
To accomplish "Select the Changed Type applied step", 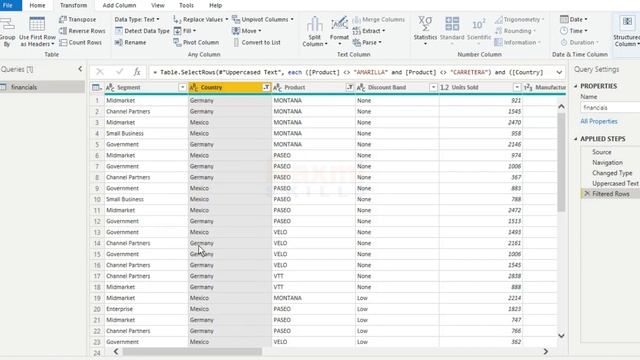I will tap(612, 173).
